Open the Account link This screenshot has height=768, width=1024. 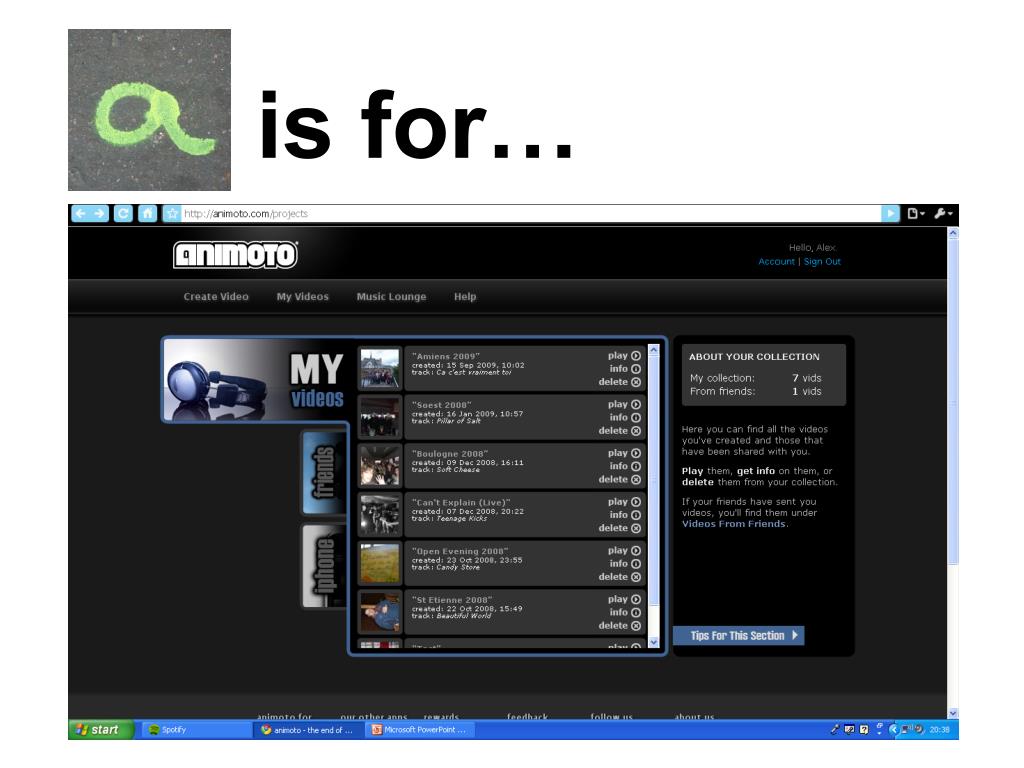pos(776,261)
